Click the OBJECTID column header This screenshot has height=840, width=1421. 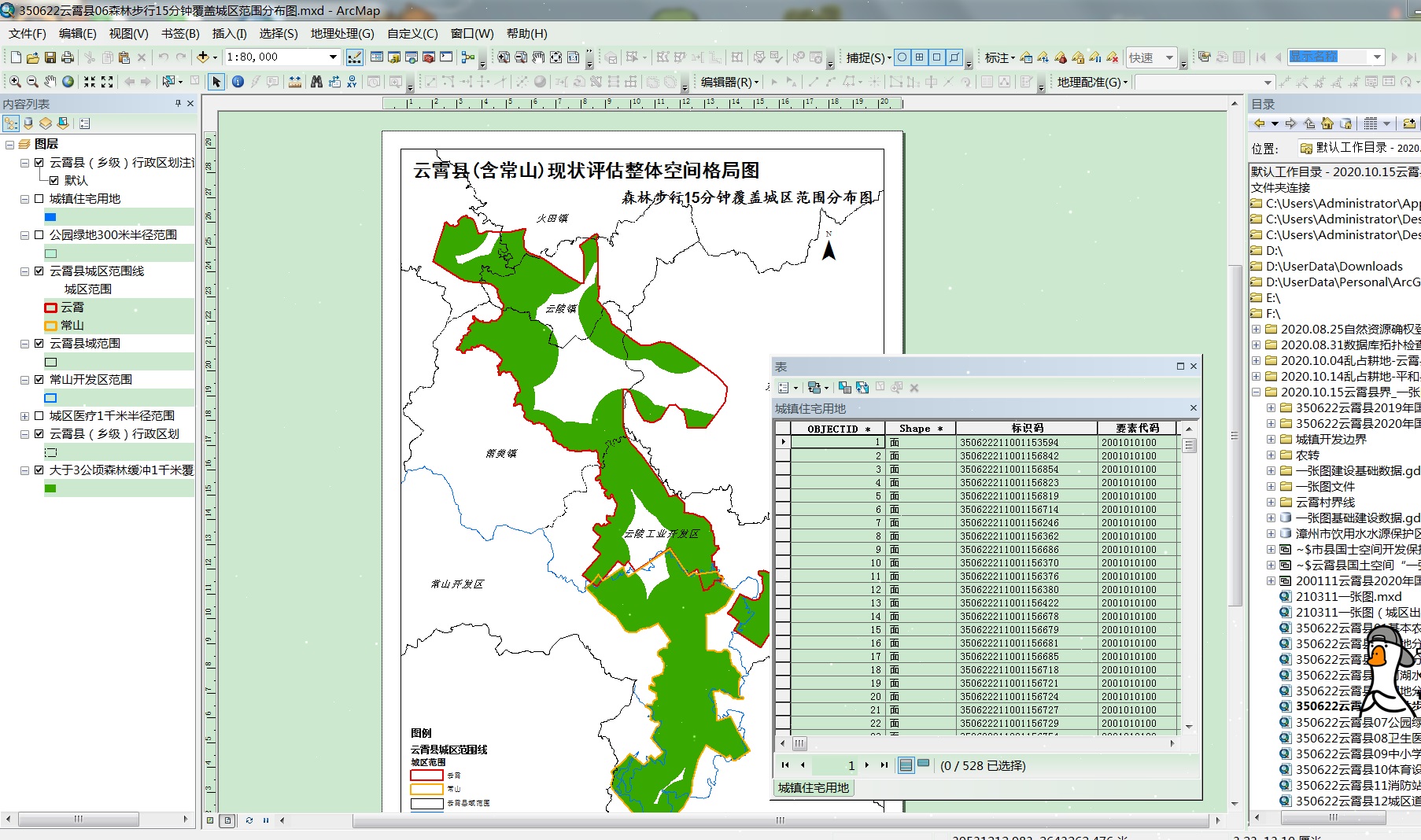point(838,429)
